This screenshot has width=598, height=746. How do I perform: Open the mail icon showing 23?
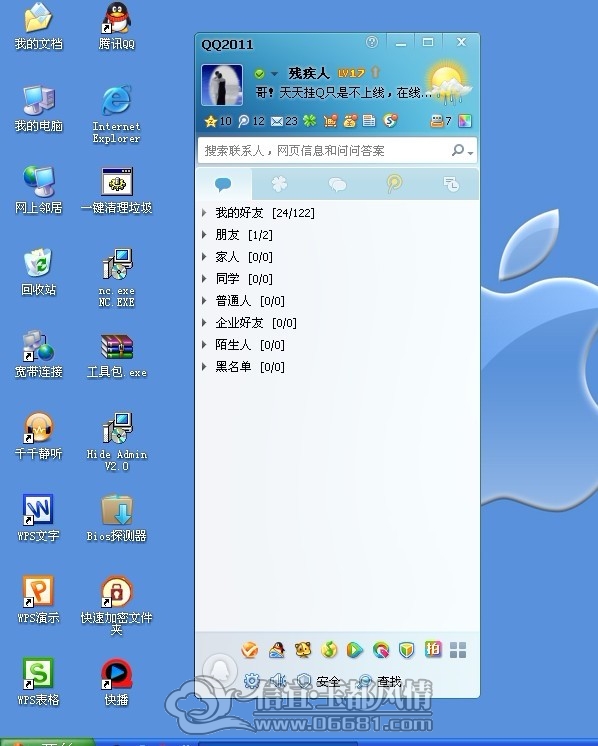[284, 121]
